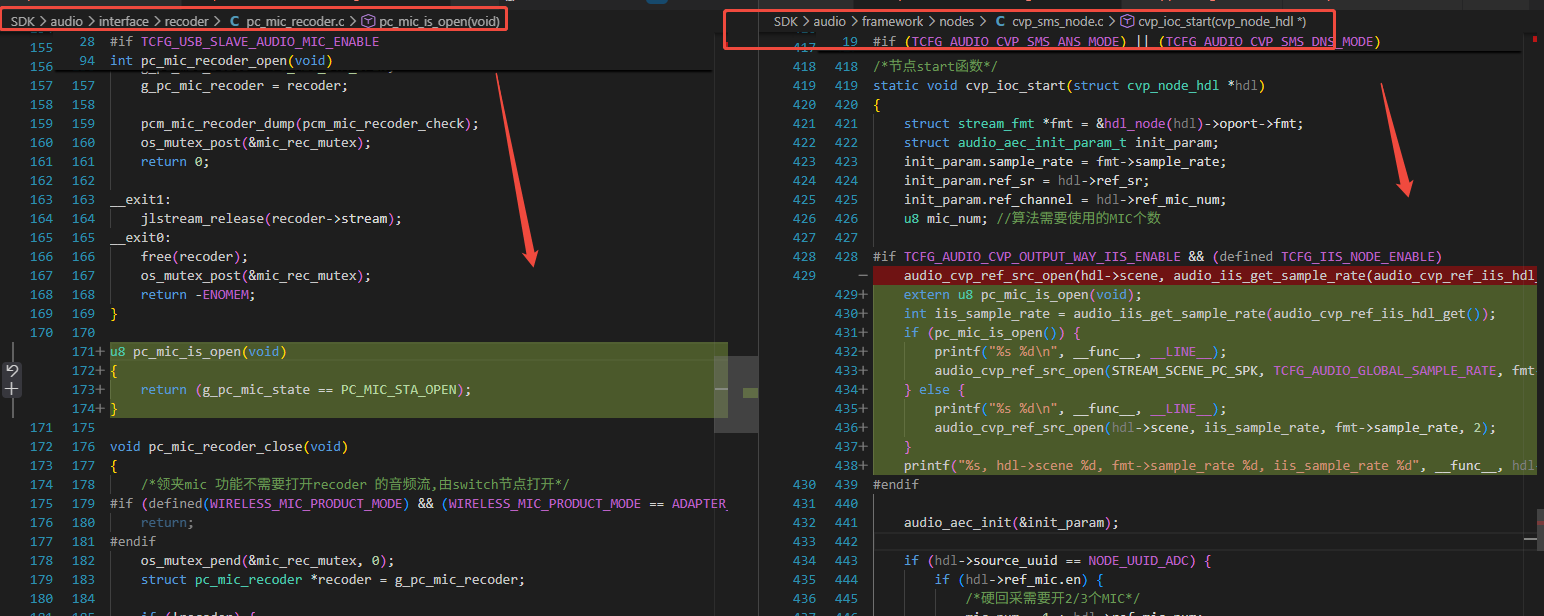Image resolution: width=1544 pixels, height=616 pixels.
Task: Click the line 'if (pc_mic_is_open()) {'
Action: pyautogui.click(x=991, y=332)
